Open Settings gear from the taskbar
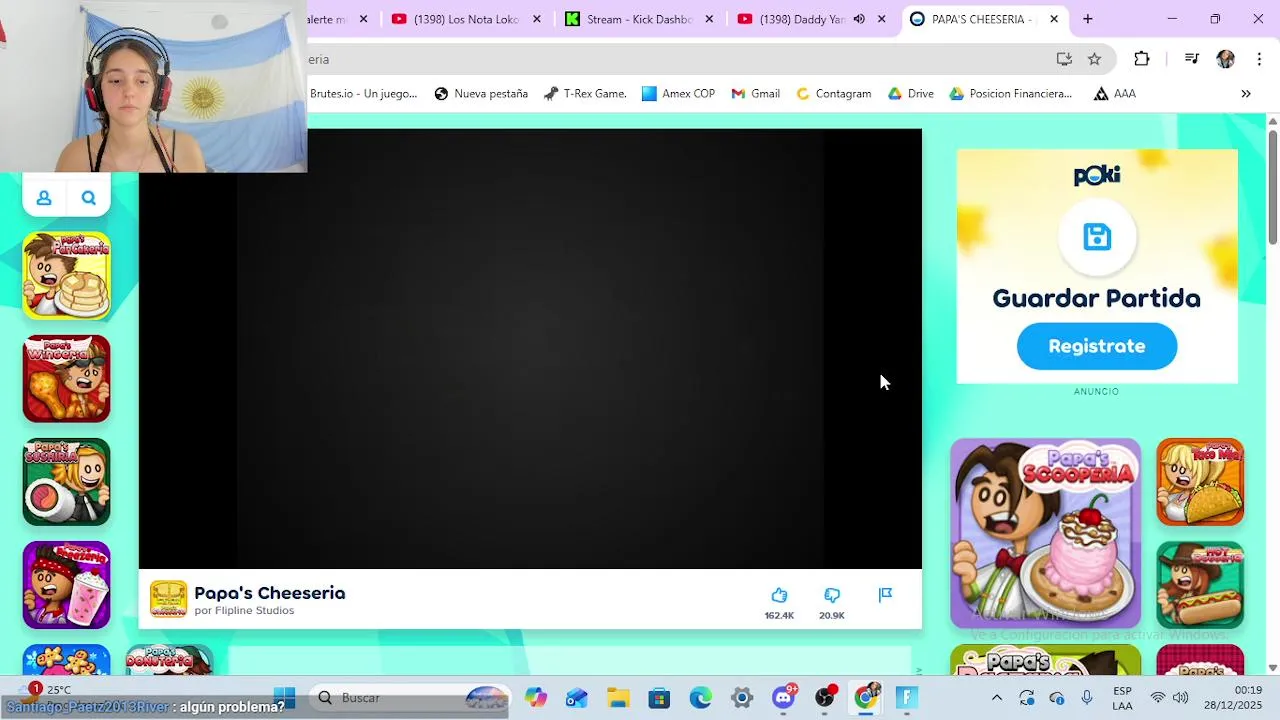Screen dimensions: 1280x720 tap(741, 697)
